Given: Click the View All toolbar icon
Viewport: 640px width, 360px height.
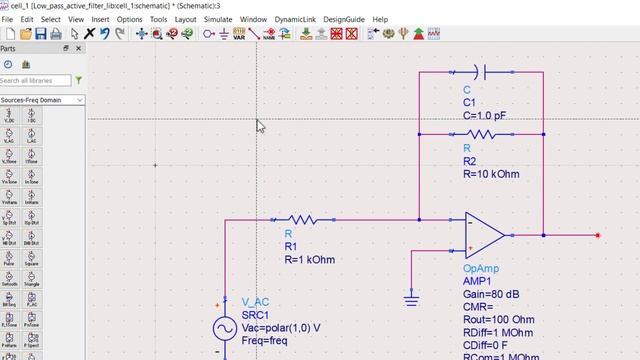Looking at the screenshot, I should (141, 34).
